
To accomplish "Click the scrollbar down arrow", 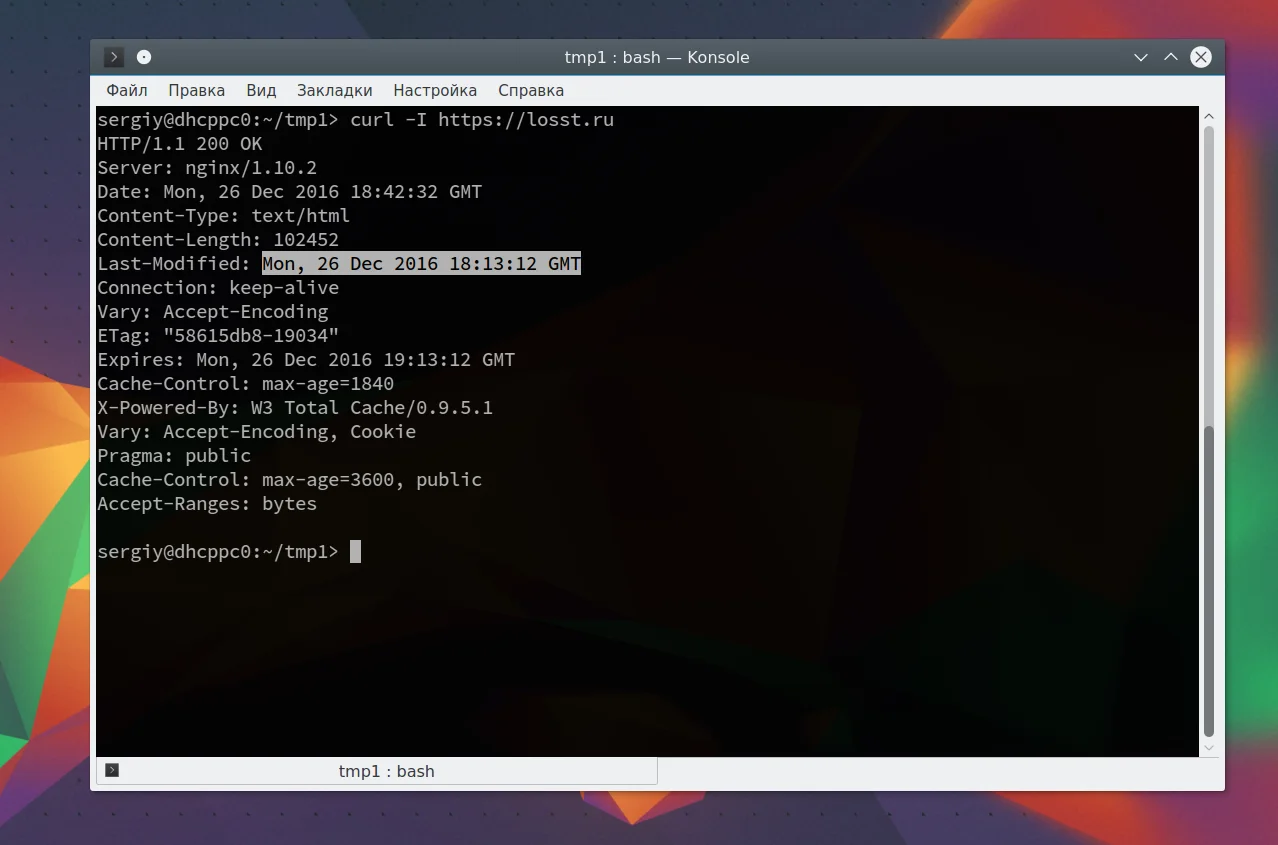I will (1209, 747).
